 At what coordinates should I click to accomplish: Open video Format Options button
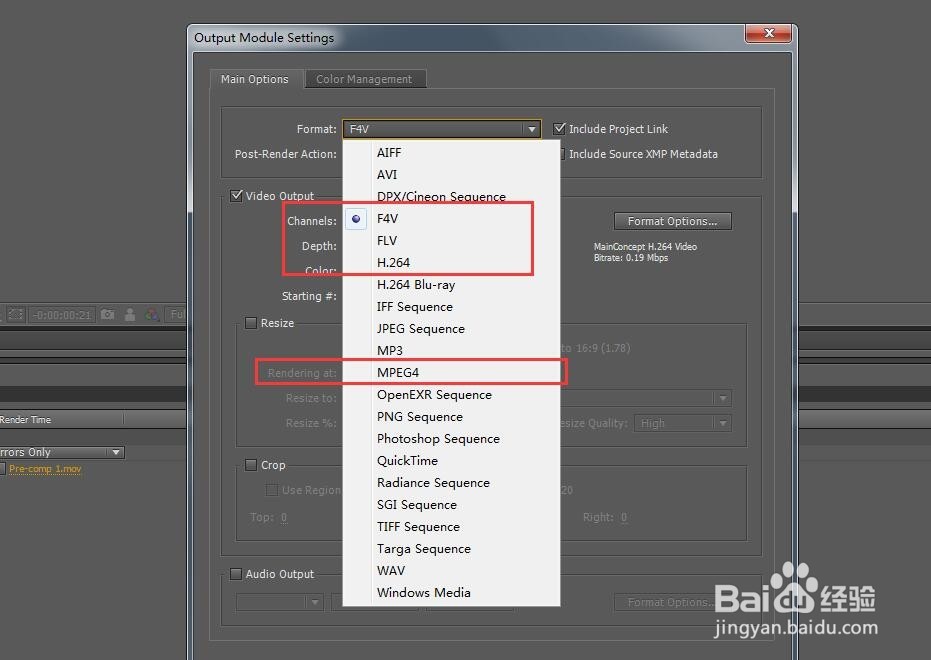[x=673, y=221]
